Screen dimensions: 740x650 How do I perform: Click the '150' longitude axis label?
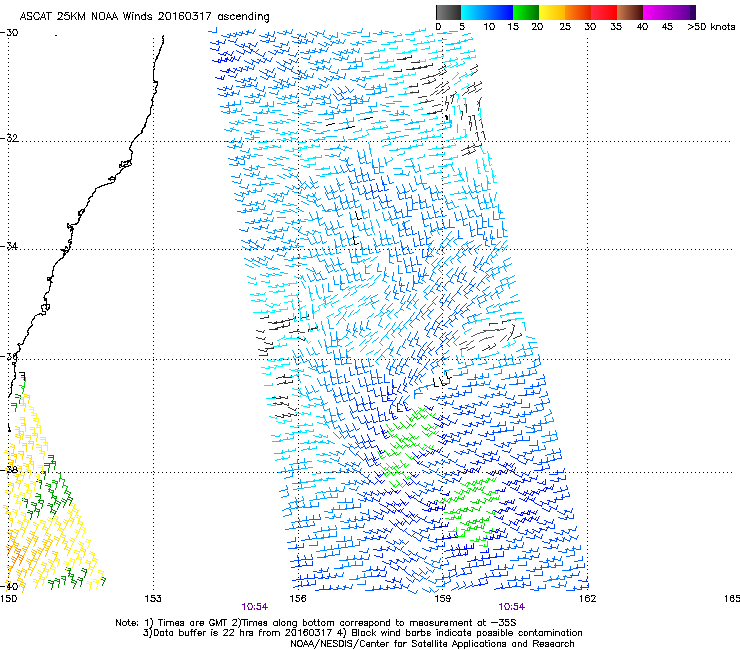(x=8, y=599)
